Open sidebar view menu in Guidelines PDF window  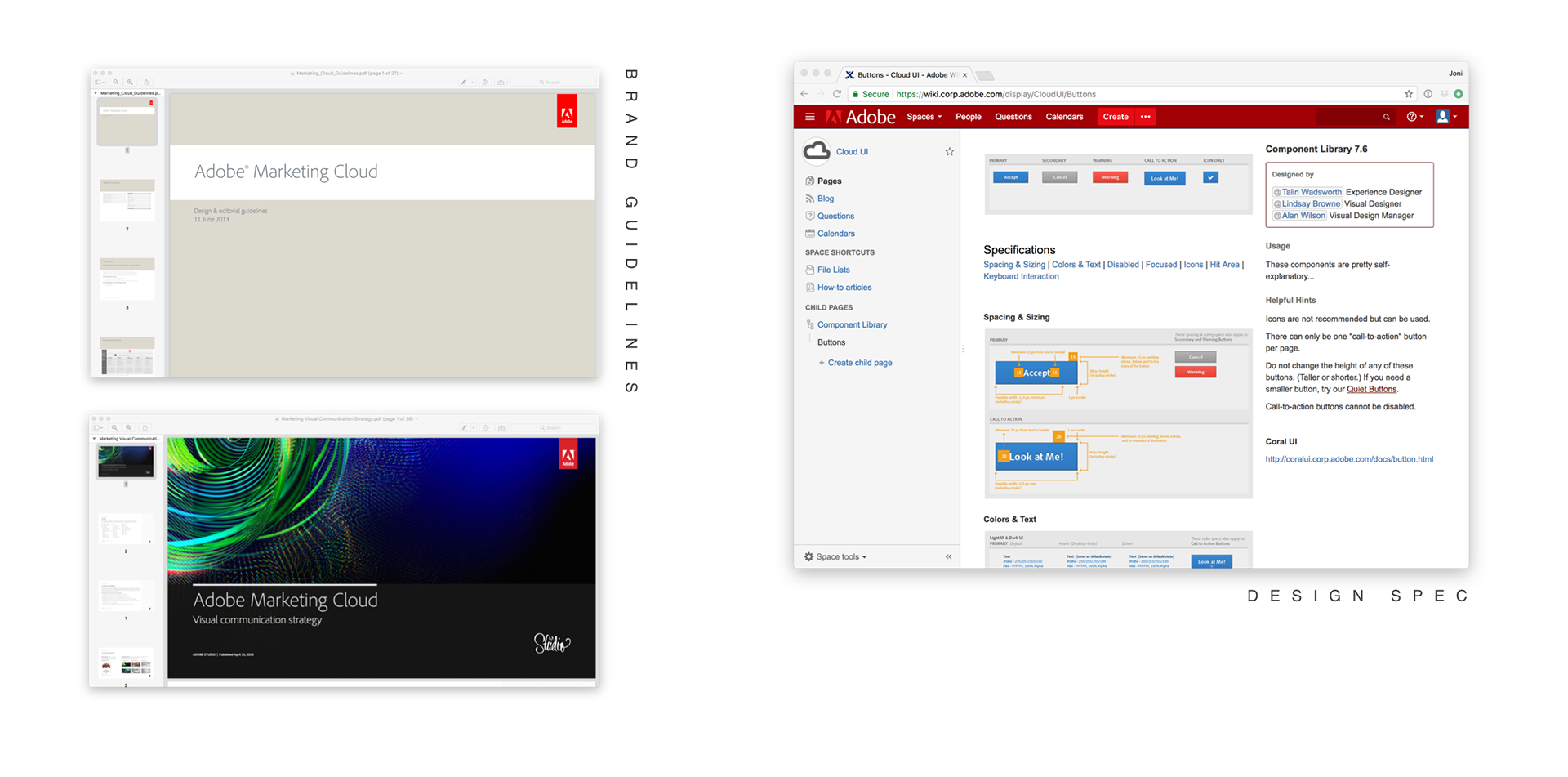point(99,82)
